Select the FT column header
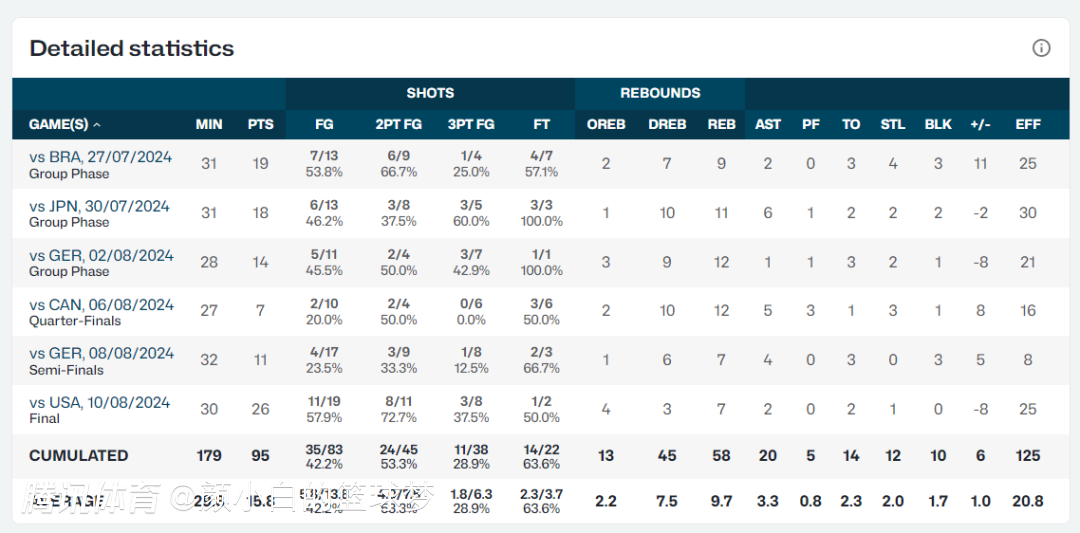1080x533 pixels. coord(541,125)
